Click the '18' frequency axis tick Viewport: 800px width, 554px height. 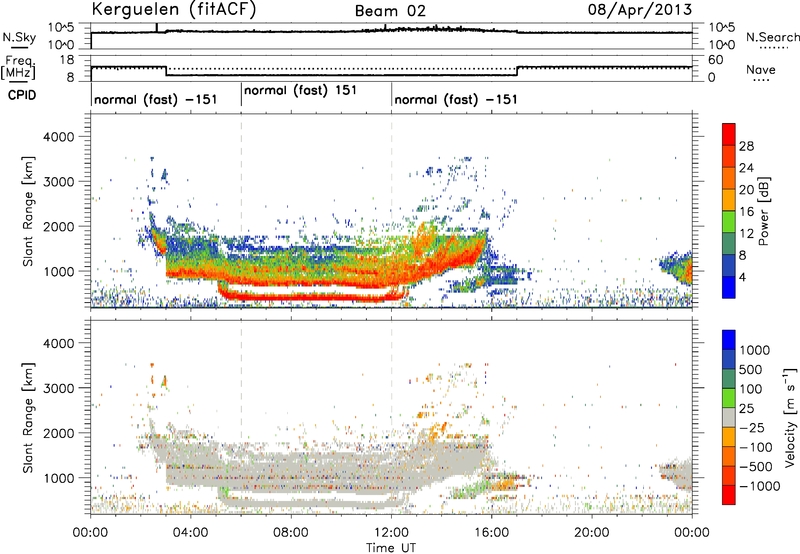click(x=67, y=60)
